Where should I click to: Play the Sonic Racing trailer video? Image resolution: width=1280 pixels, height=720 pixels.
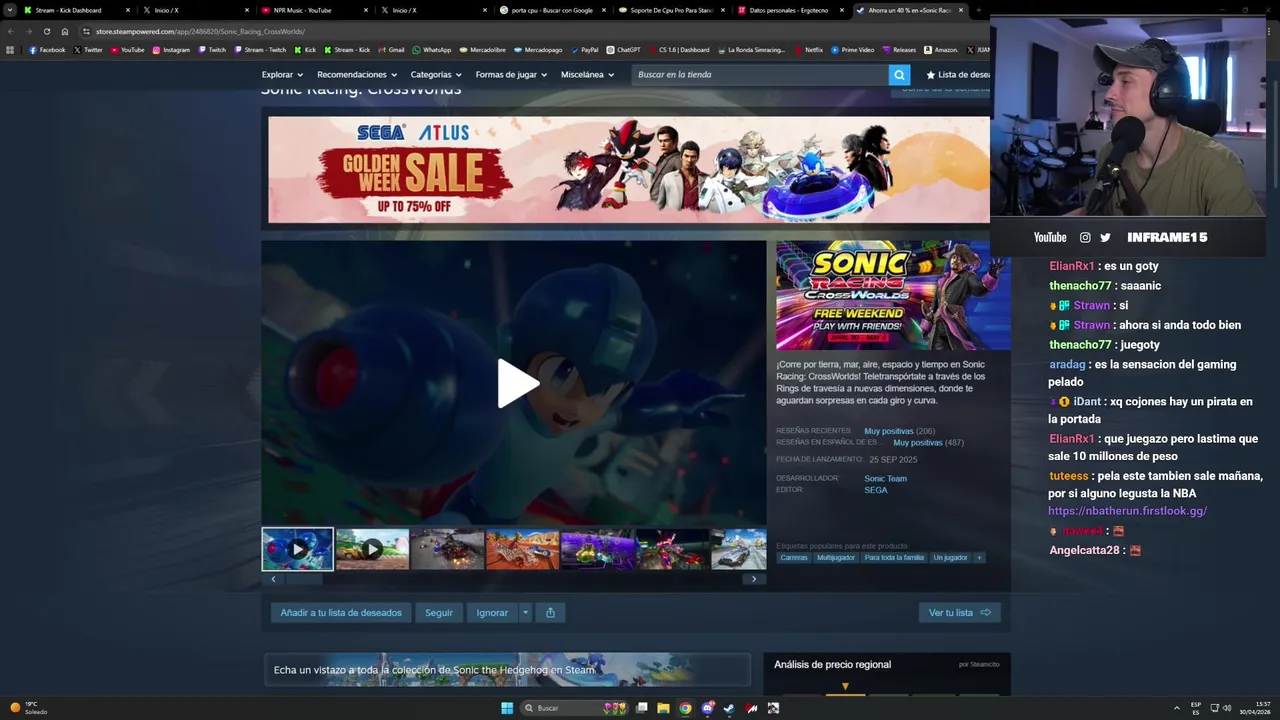(x=518, y=384)
